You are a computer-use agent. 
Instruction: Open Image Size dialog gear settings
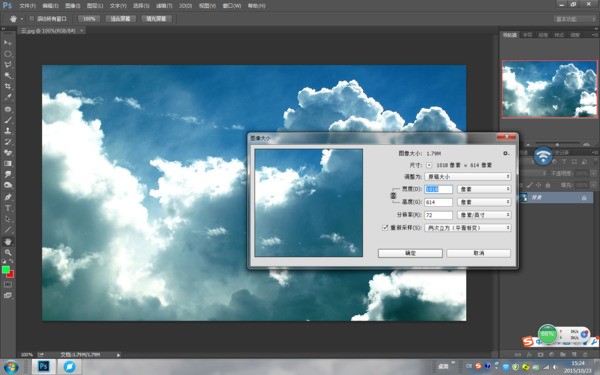coord(506,153)
